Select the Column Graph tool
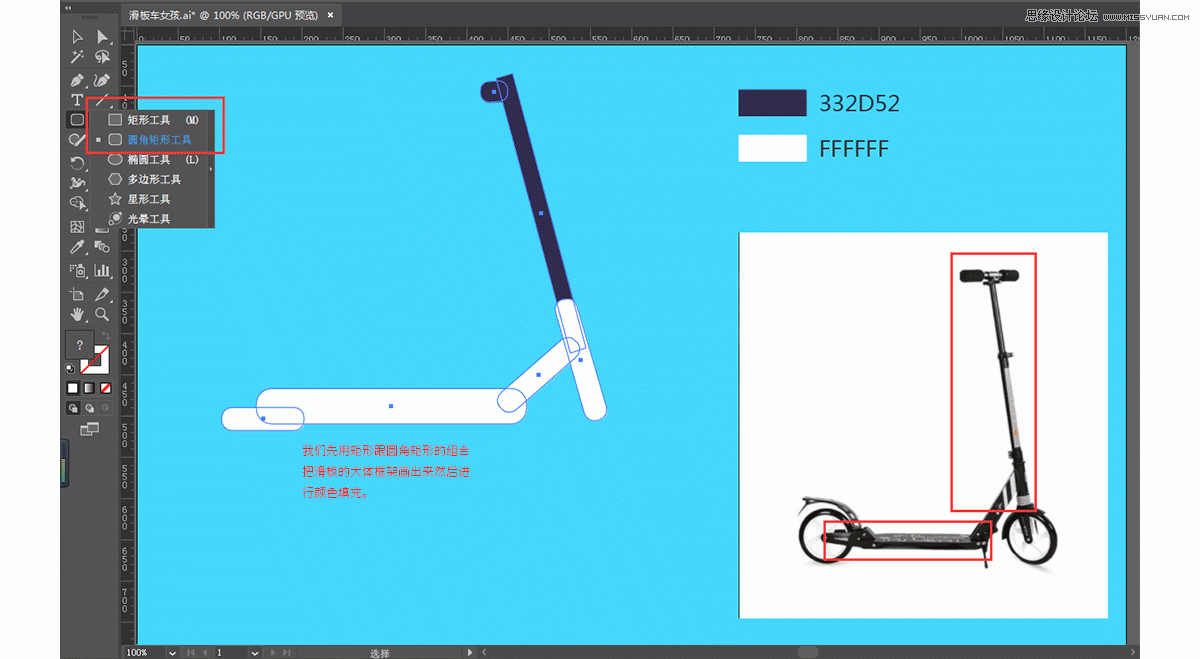This screenshot has width=1200, height=659. pos(102,270)
